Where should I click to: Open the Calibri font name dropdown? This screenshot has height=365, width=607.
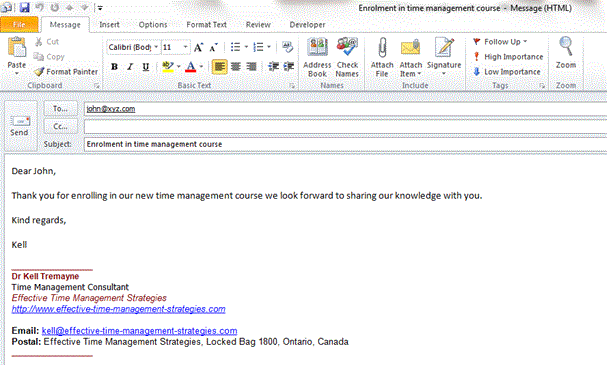tap(156, 47)
